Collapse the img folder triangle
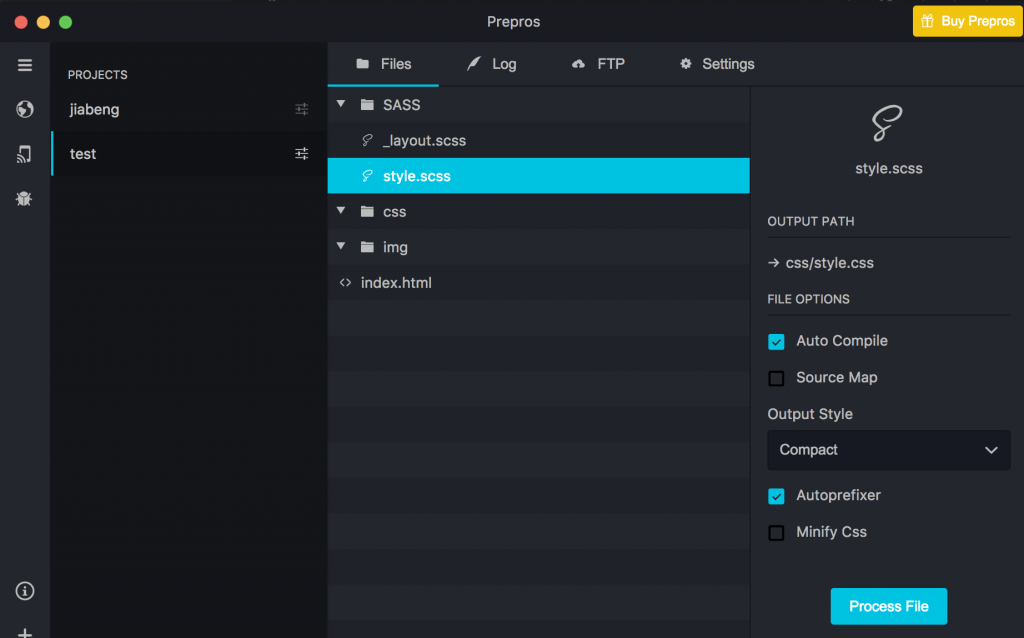1024x638 pixels. coord(341,246)
